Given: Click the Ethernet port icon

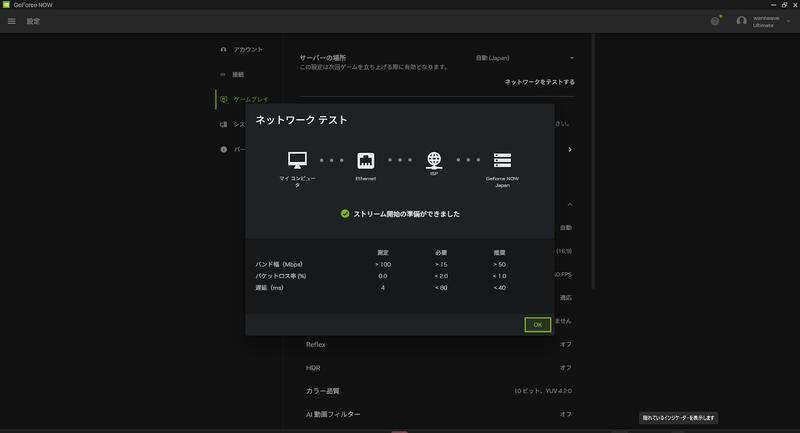Looking at the screenshot, I should pos(365,161).
